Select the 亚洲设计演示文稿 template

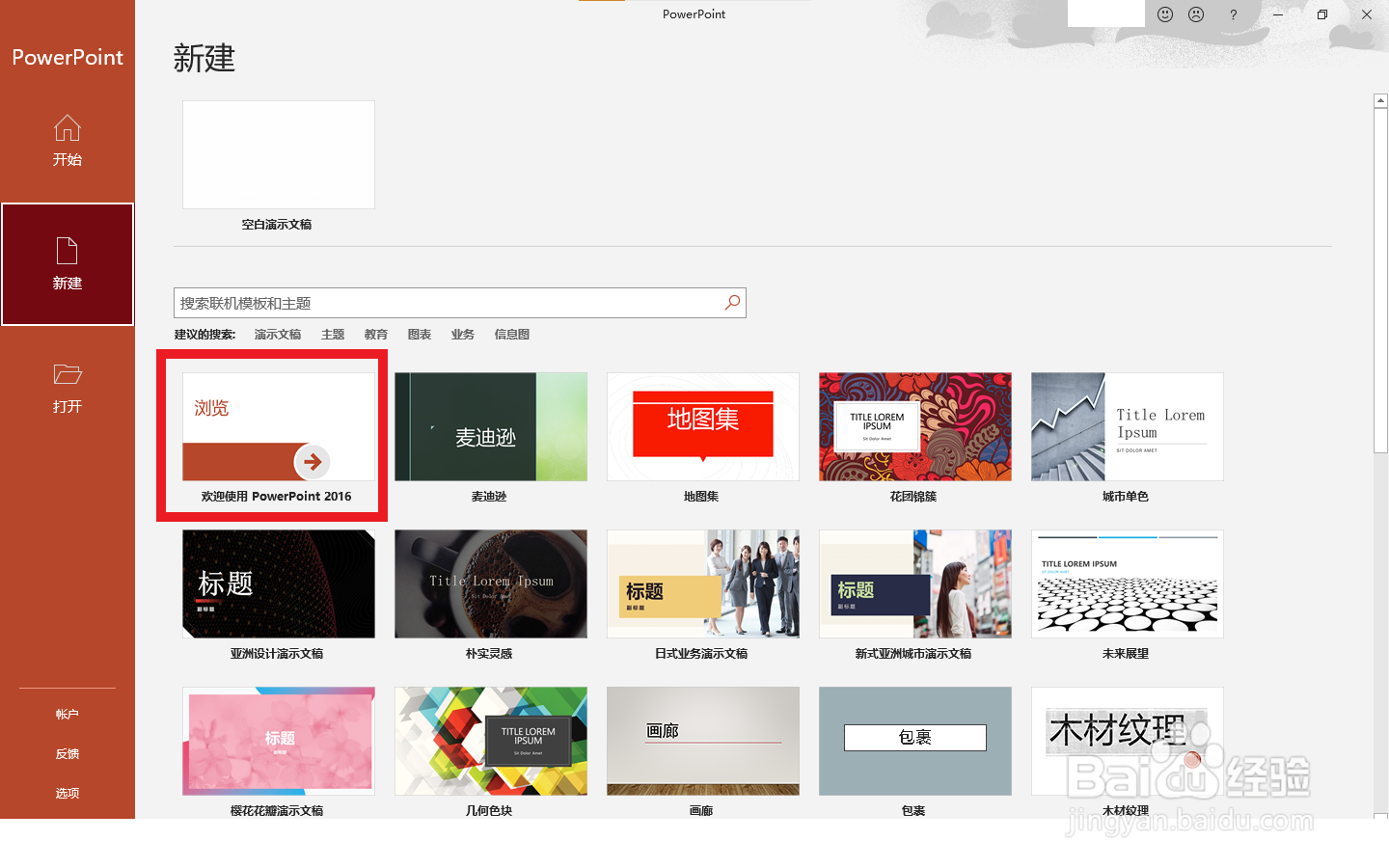pyautogui.click(x=279, y=583)
